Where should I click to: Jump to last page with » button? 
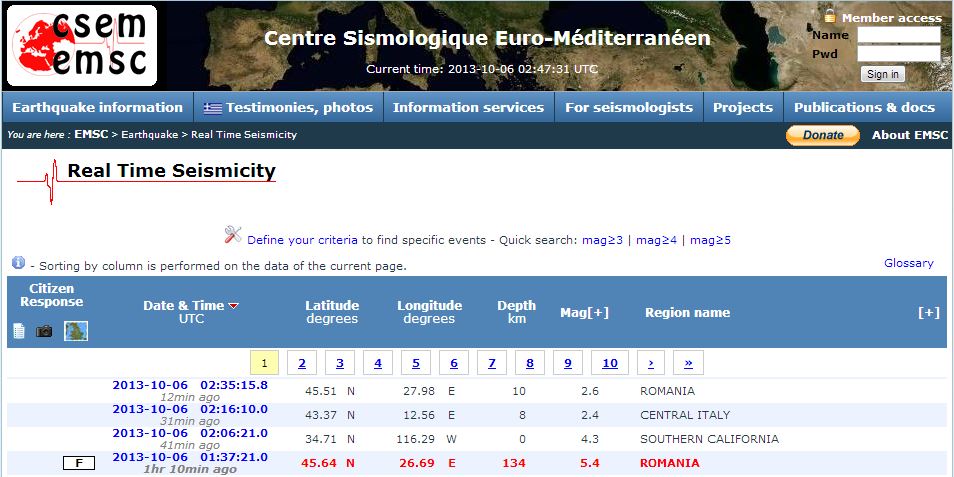[688, 363]
